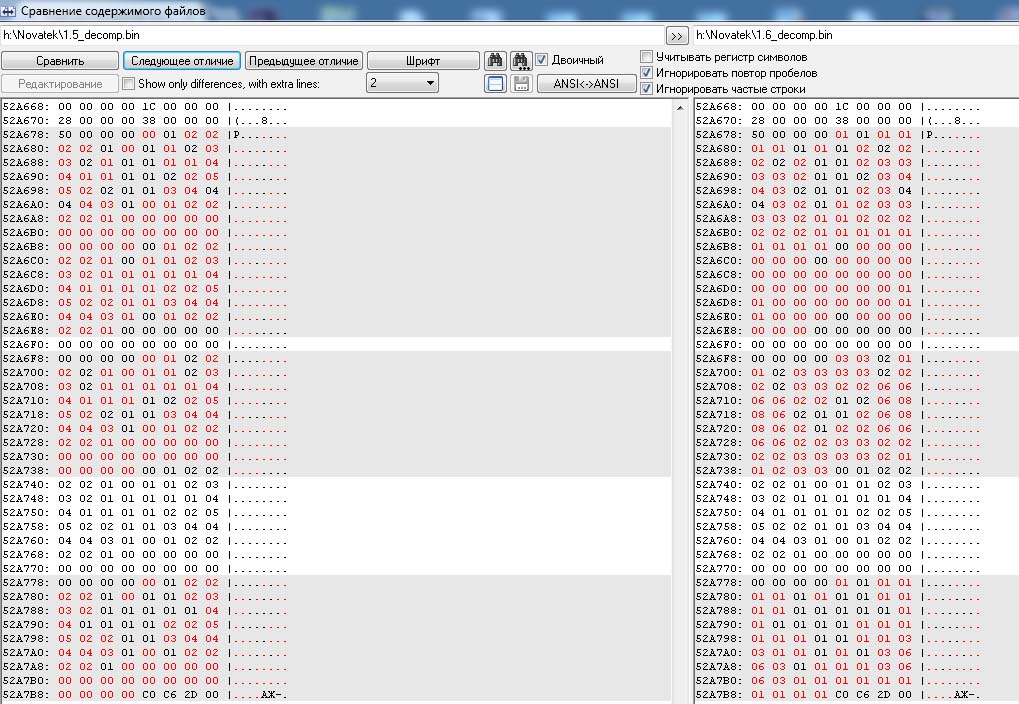Switch encoding with ANSI<->ANSI button
Screen dimensions: 1019x704
click(x=586, y=84)
